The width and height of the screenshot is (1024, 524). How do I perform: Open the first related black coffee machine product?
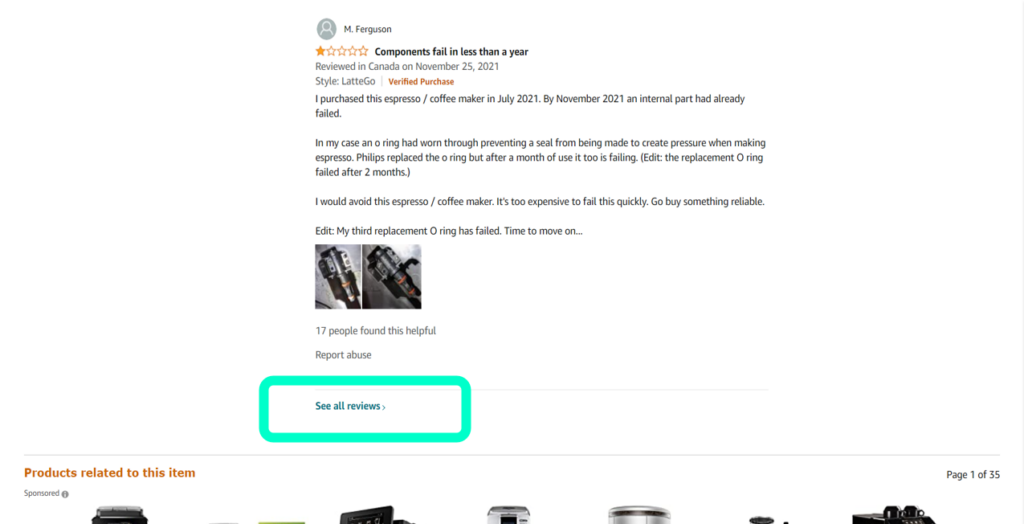point(120,515)
